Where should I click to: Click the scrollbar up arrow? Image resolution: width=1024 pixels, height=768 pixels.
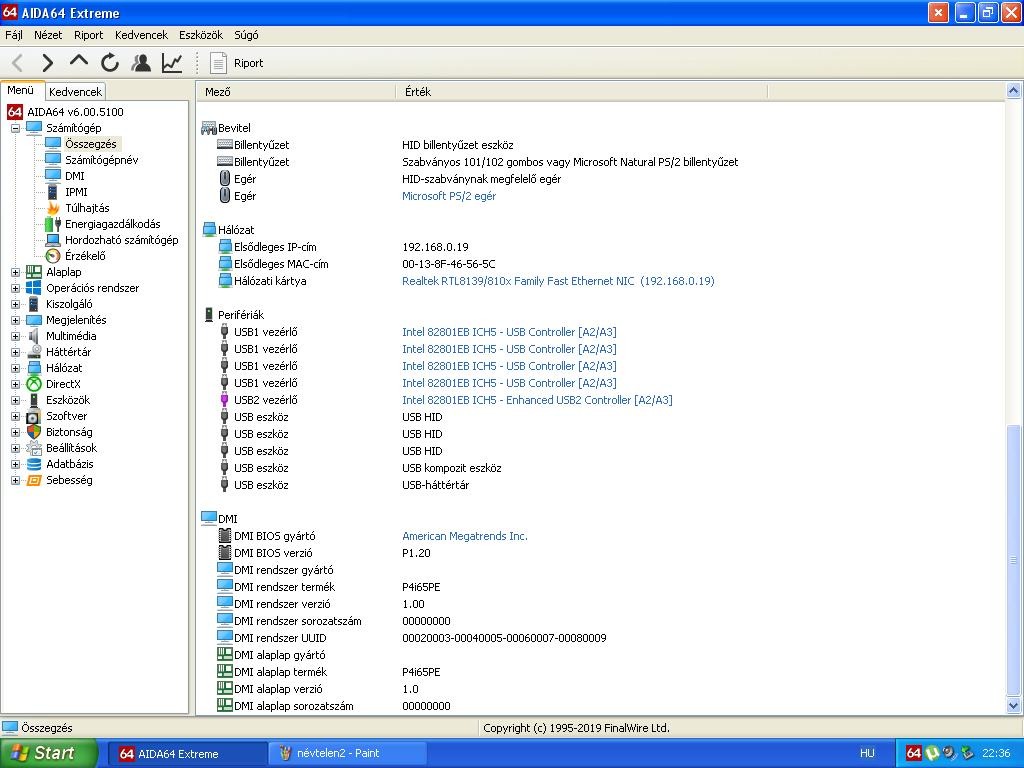coord(1014,91)
